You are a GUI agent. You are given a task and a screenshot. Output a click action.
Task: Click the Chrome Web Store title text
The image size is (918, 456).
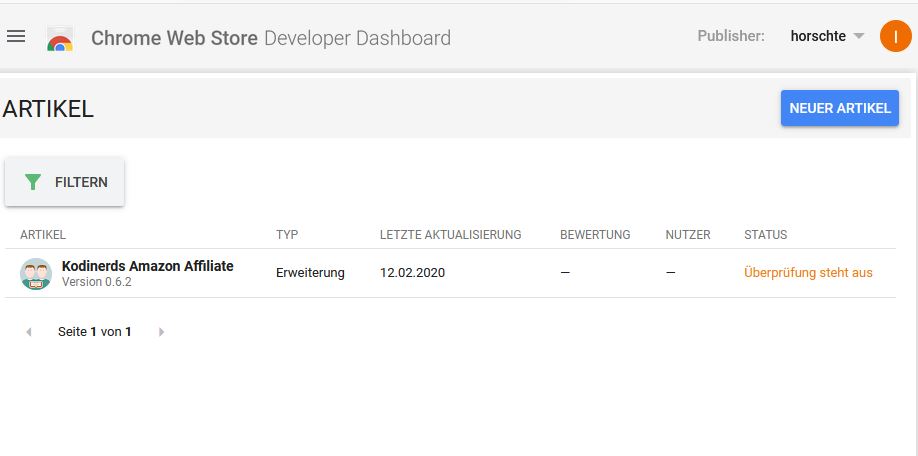[x=174, y=38]
